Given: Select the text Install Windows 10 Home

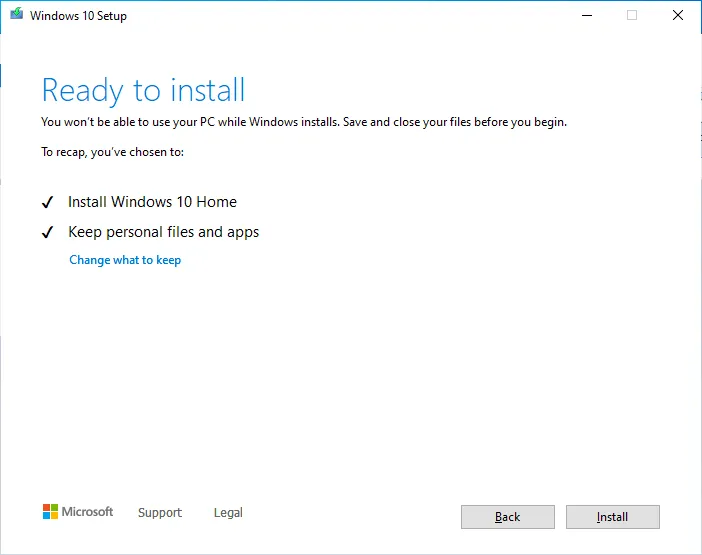Looking at the screenshot, I should (x=152, y=202).
